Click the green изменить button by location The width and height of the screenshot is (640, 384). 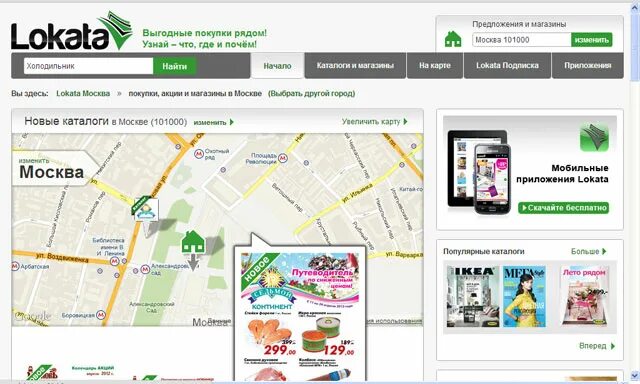click(x=591, y=40)
